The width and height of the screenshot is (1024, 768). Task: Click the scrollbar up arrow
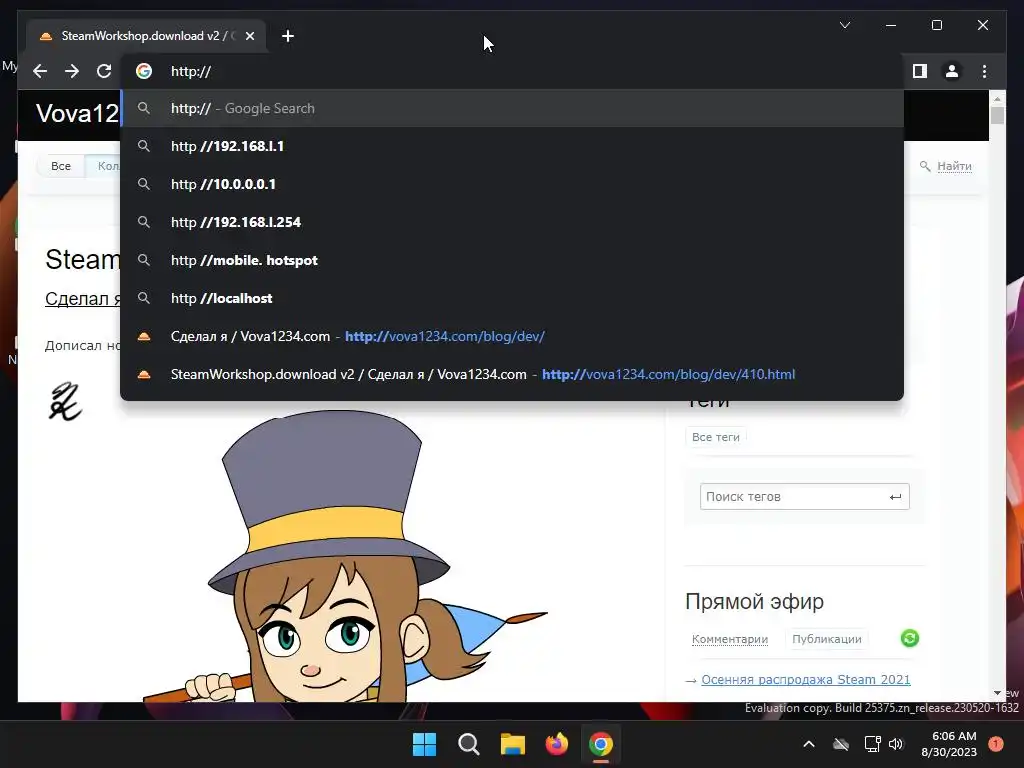[997, 99]
